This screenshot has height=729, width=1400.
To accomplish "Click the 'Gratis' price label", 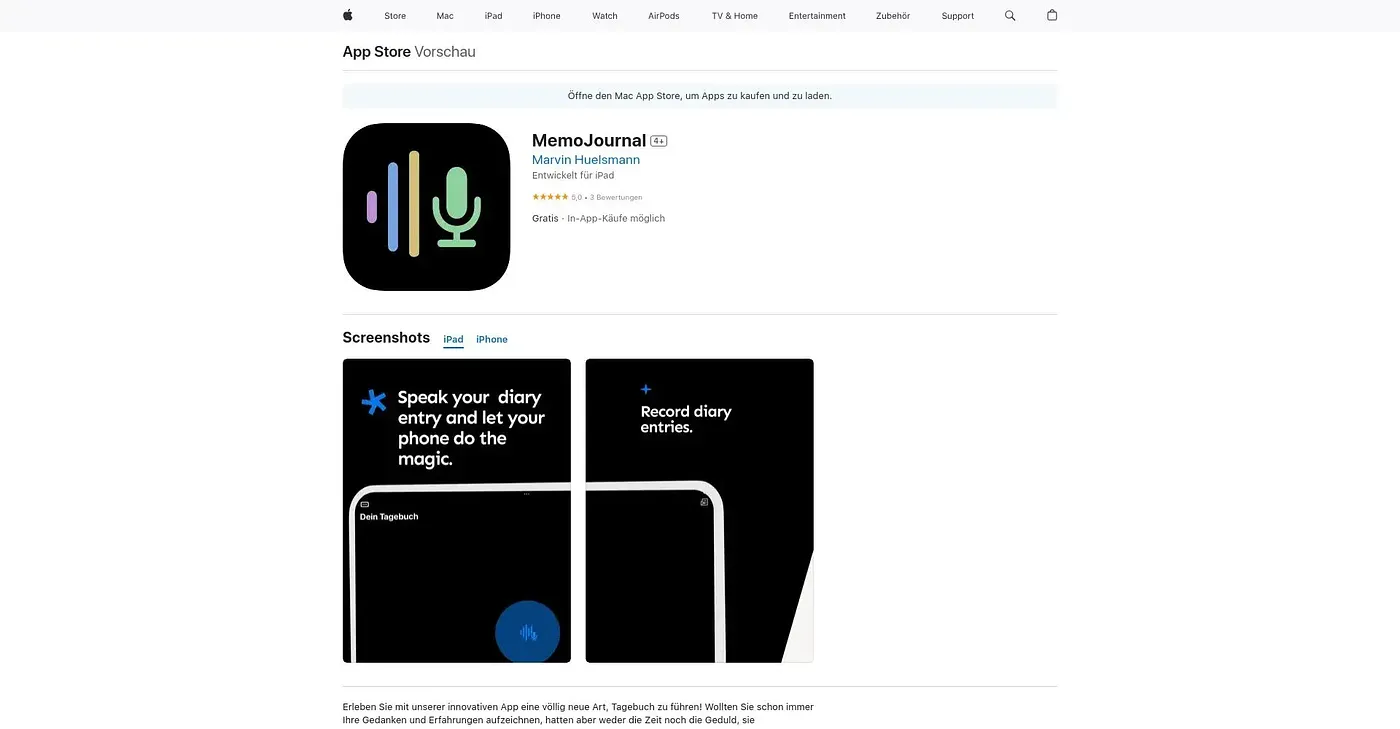I will click(x=545, y=219).
